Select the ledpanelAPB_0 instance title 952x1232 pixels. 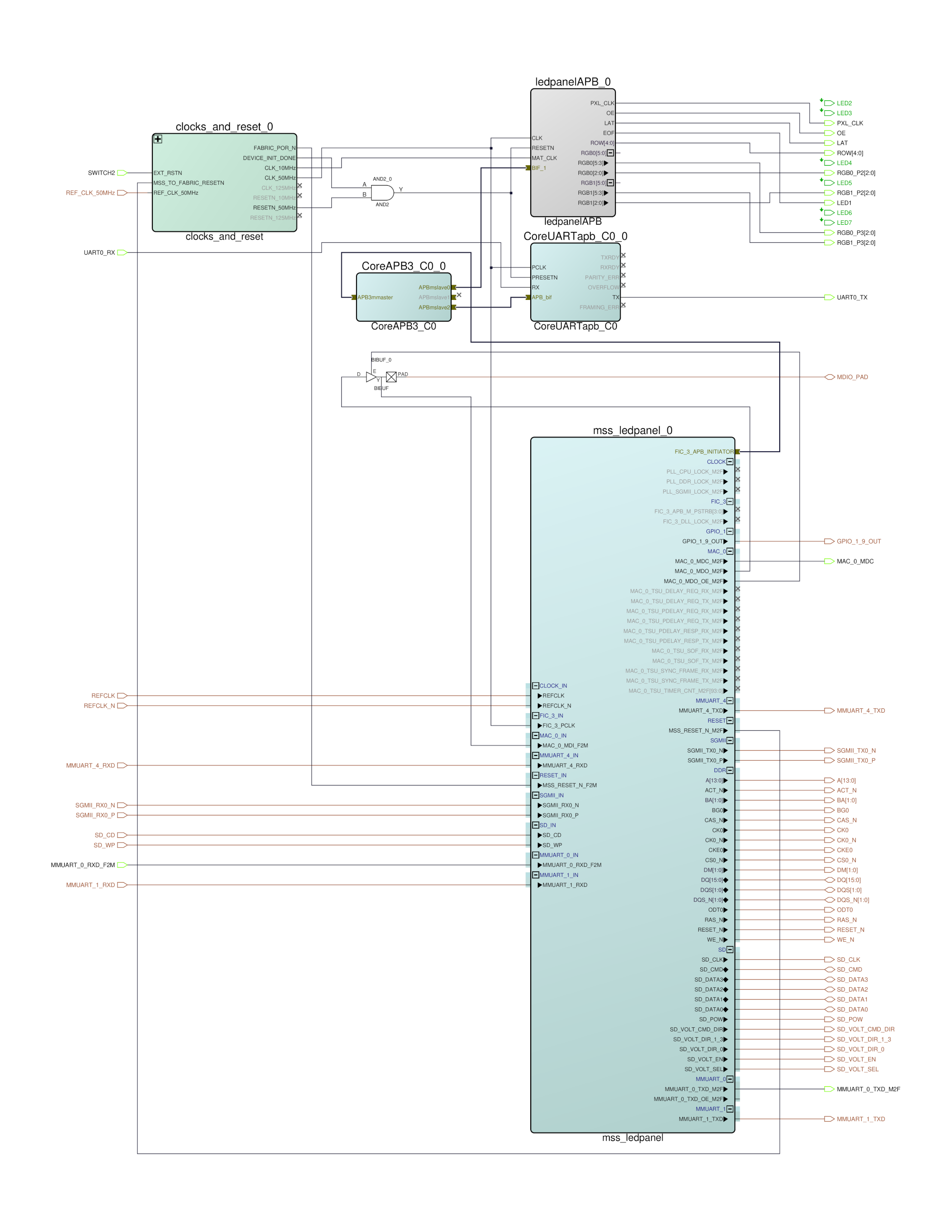click(x=573, y=82)
